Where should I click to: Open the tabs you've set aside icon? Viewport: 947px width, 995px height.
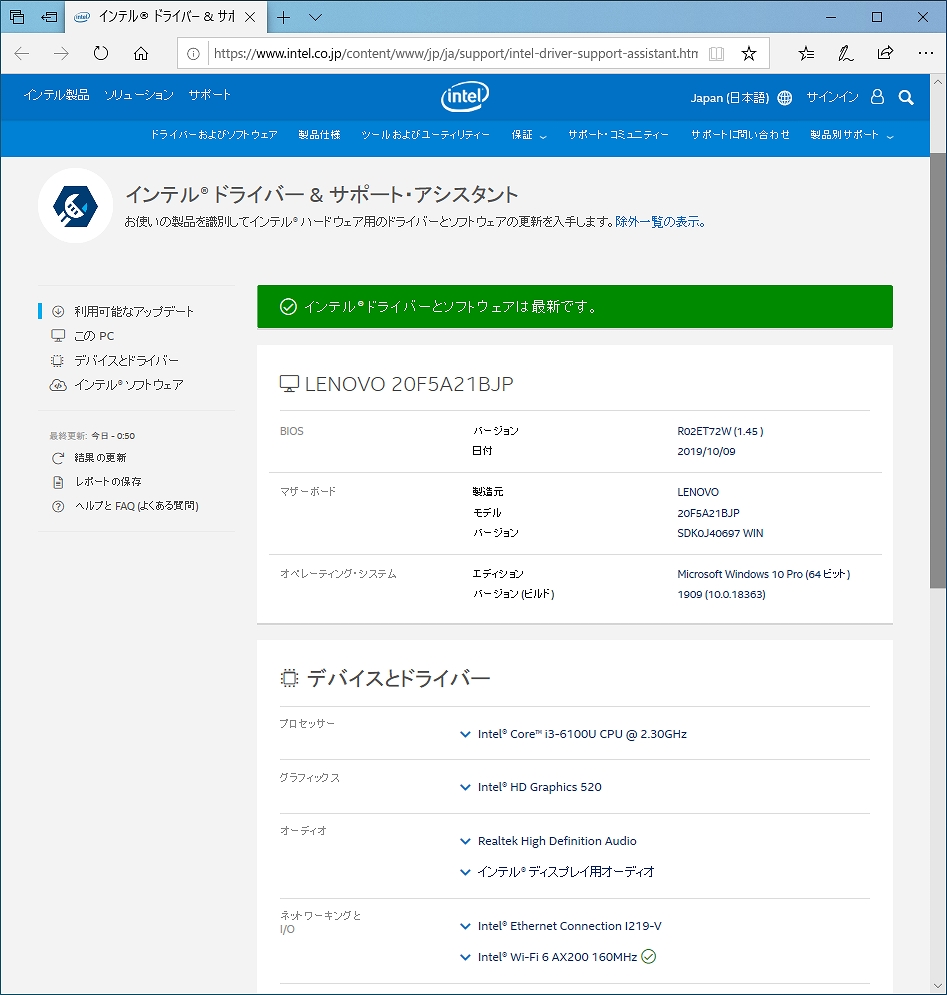coord(17,17)
